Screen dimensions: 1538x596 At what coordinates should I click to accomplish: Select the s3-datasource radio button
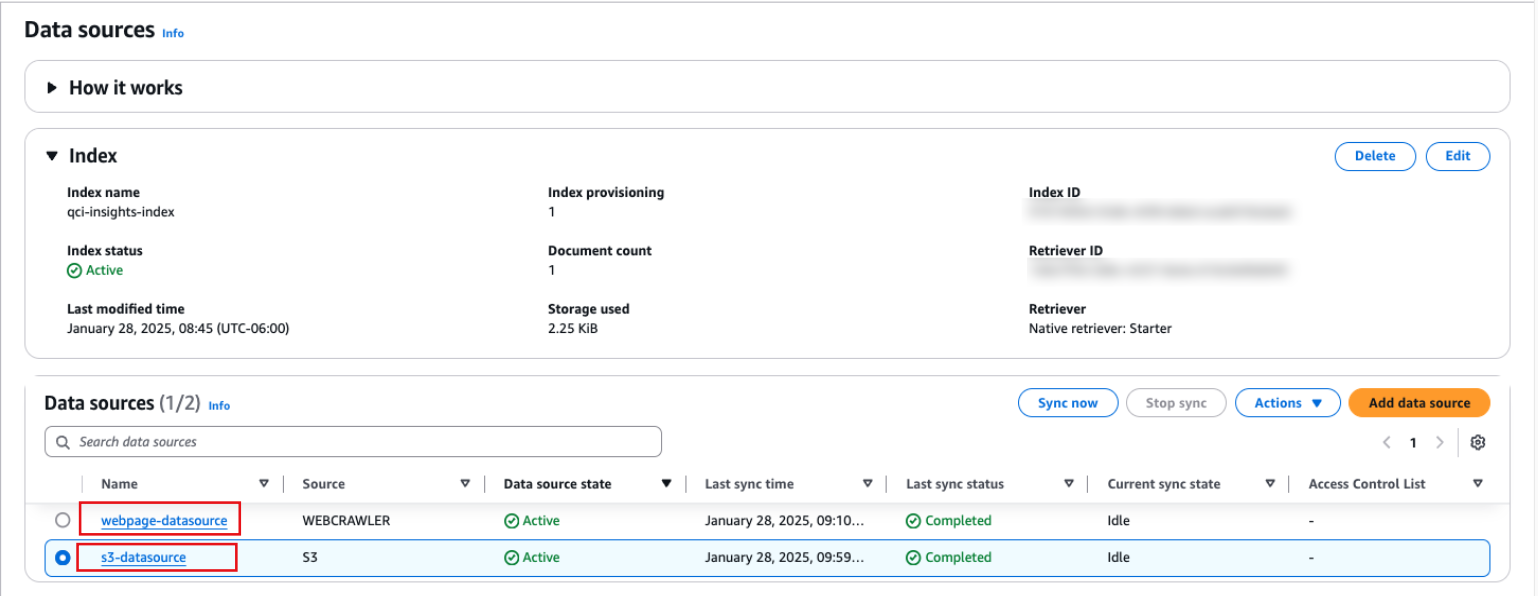63,558
